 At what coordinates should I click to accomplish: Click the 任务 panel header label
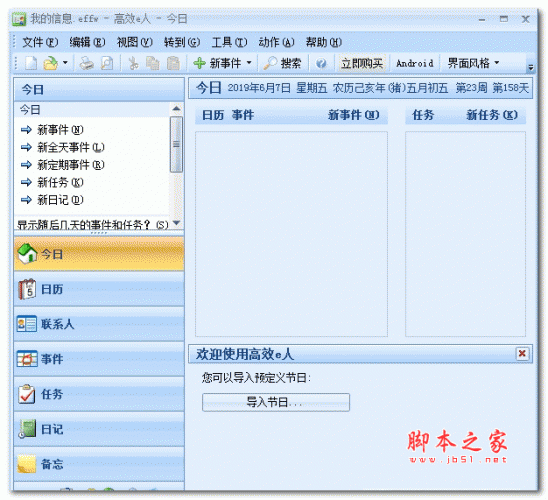[423, 115]
